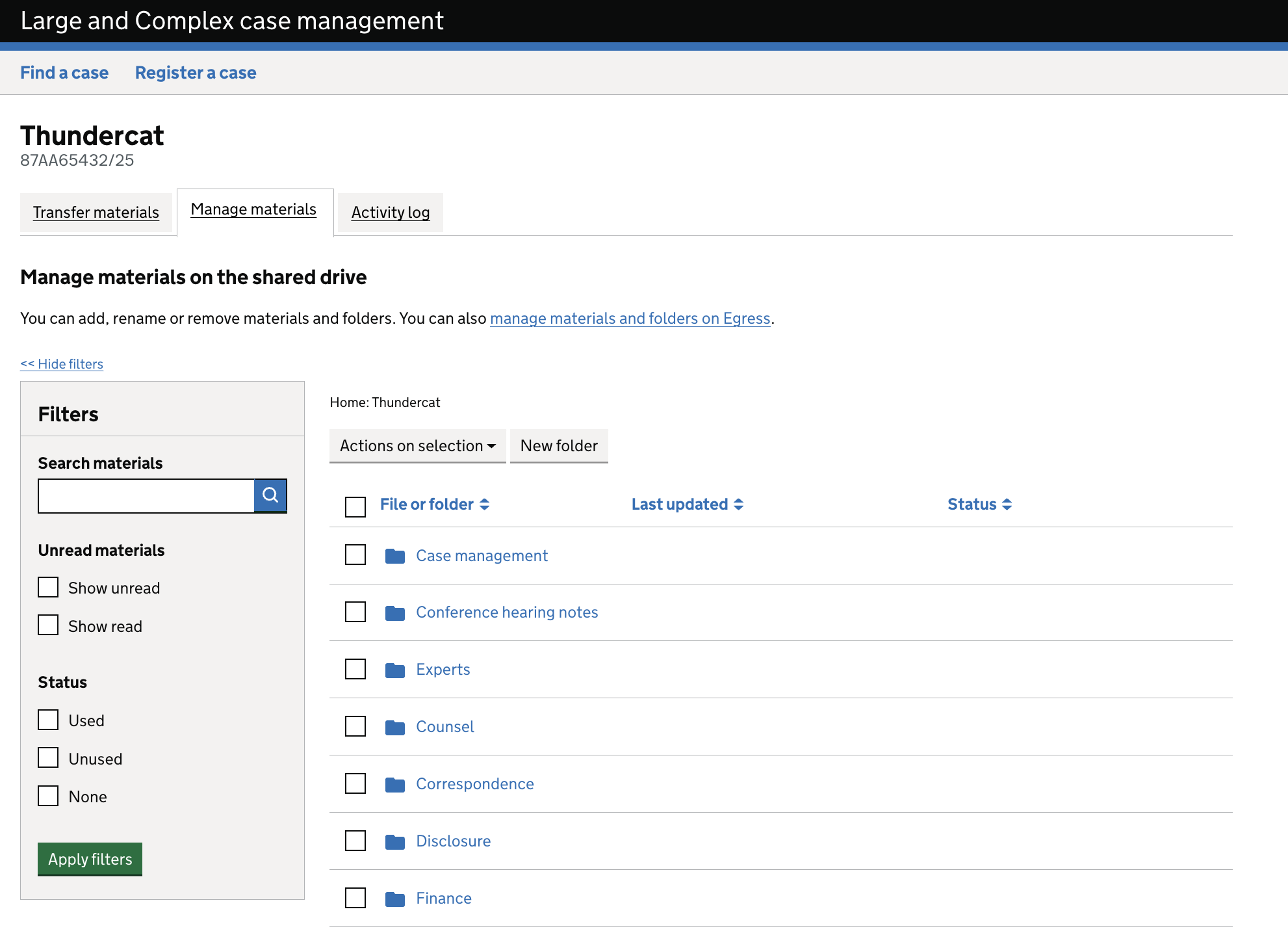Viewport: 1288px width, 944px height.
Task: Click the Conference hearing notes folder icon
Action: [x=394, y=612]
